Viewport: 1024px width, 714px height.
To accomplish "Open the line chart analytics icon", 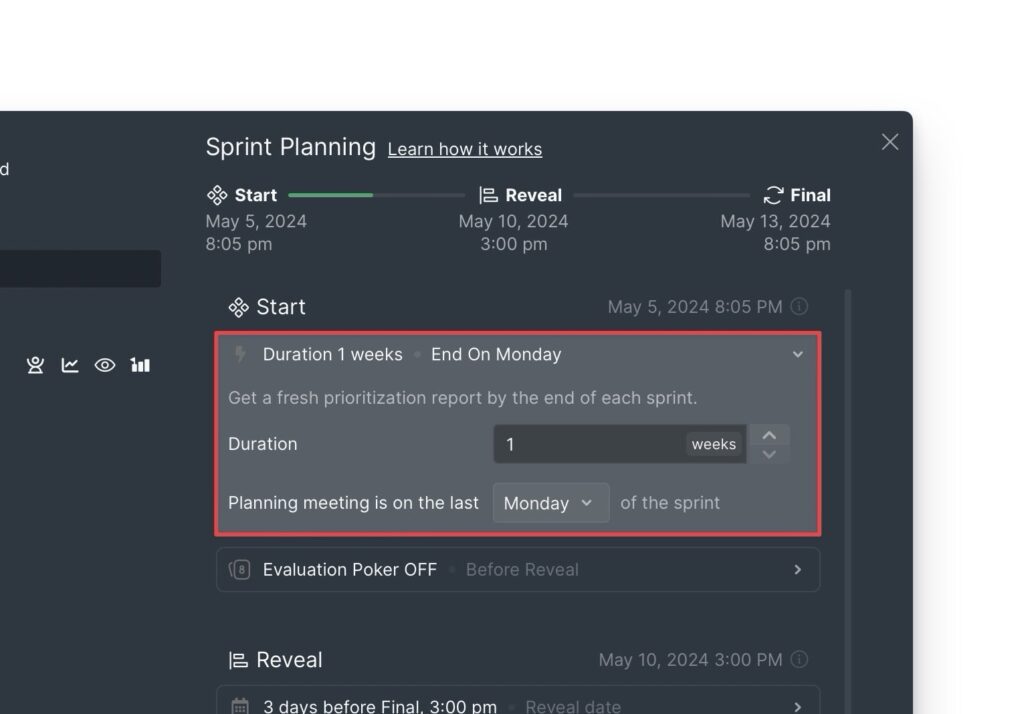I will pyautogui.click(x=70, y=365).
